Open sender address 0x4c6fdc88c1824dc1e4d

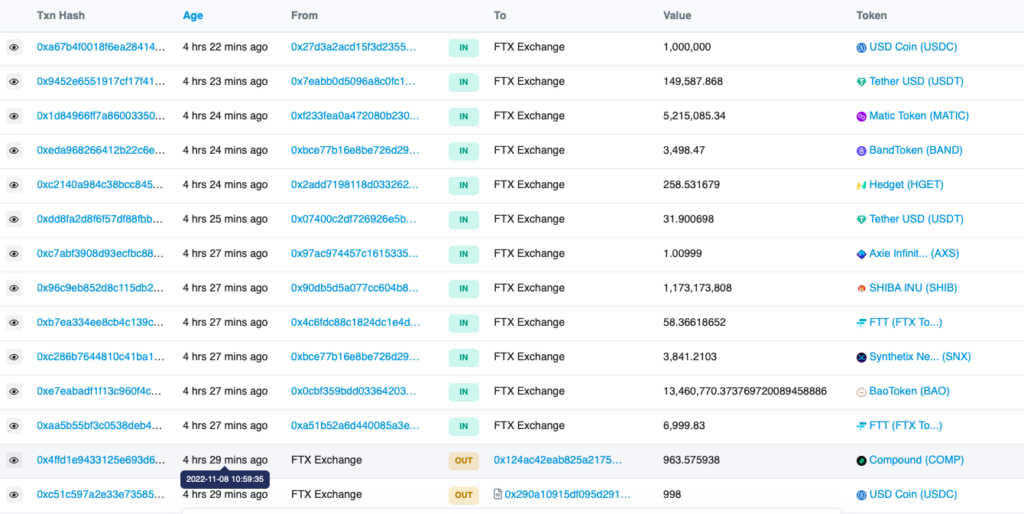(x=355, y=323)
